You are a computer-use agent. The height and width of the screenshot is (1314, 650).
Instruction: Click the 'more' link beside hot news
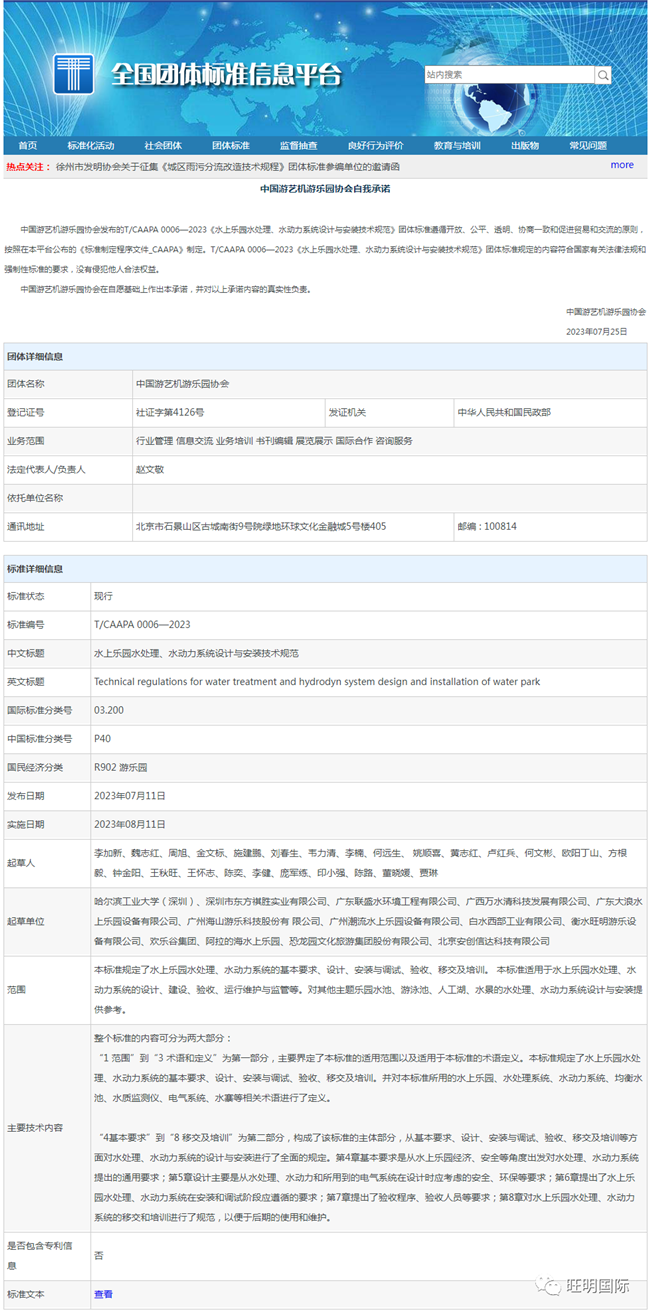coord(622,165)
